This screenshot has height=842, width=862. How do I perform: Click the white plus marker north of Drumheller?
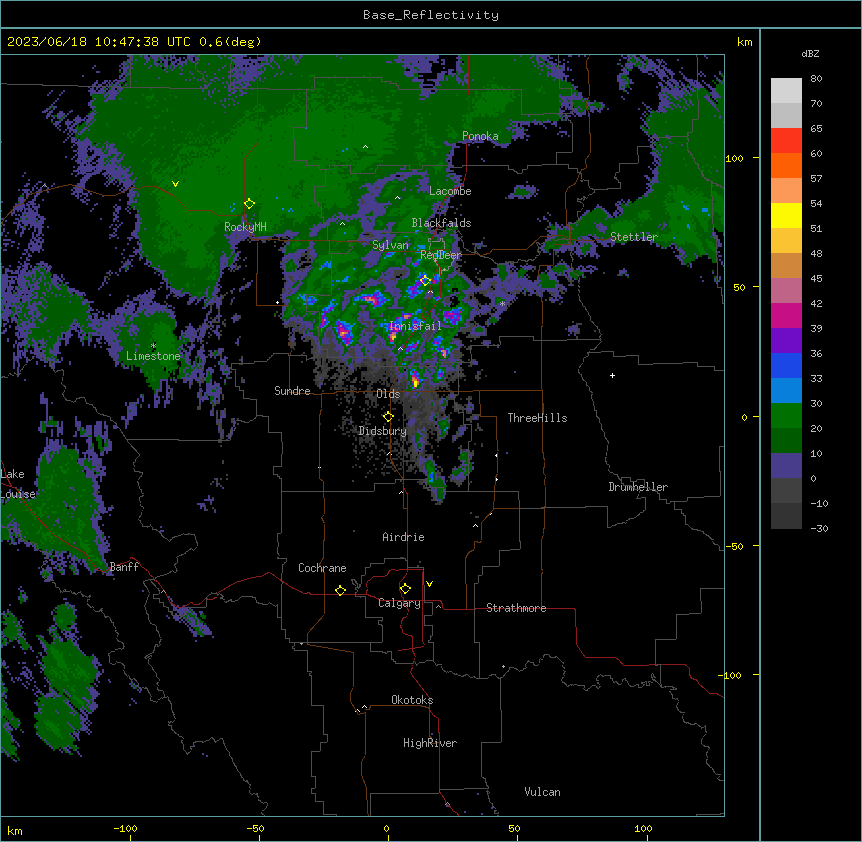click(x=612, y=375)
